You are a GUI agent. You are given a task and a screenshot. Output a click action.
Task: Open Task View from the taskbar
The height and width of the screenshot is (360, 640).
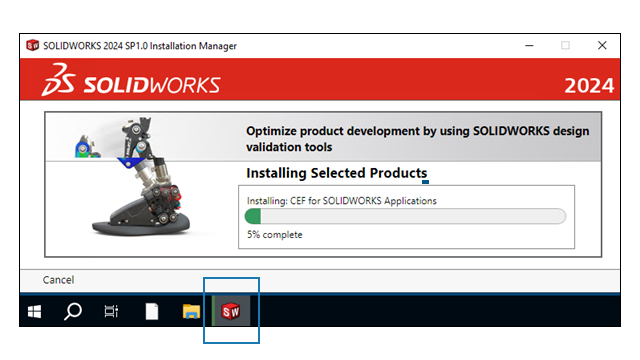[111, 311]
